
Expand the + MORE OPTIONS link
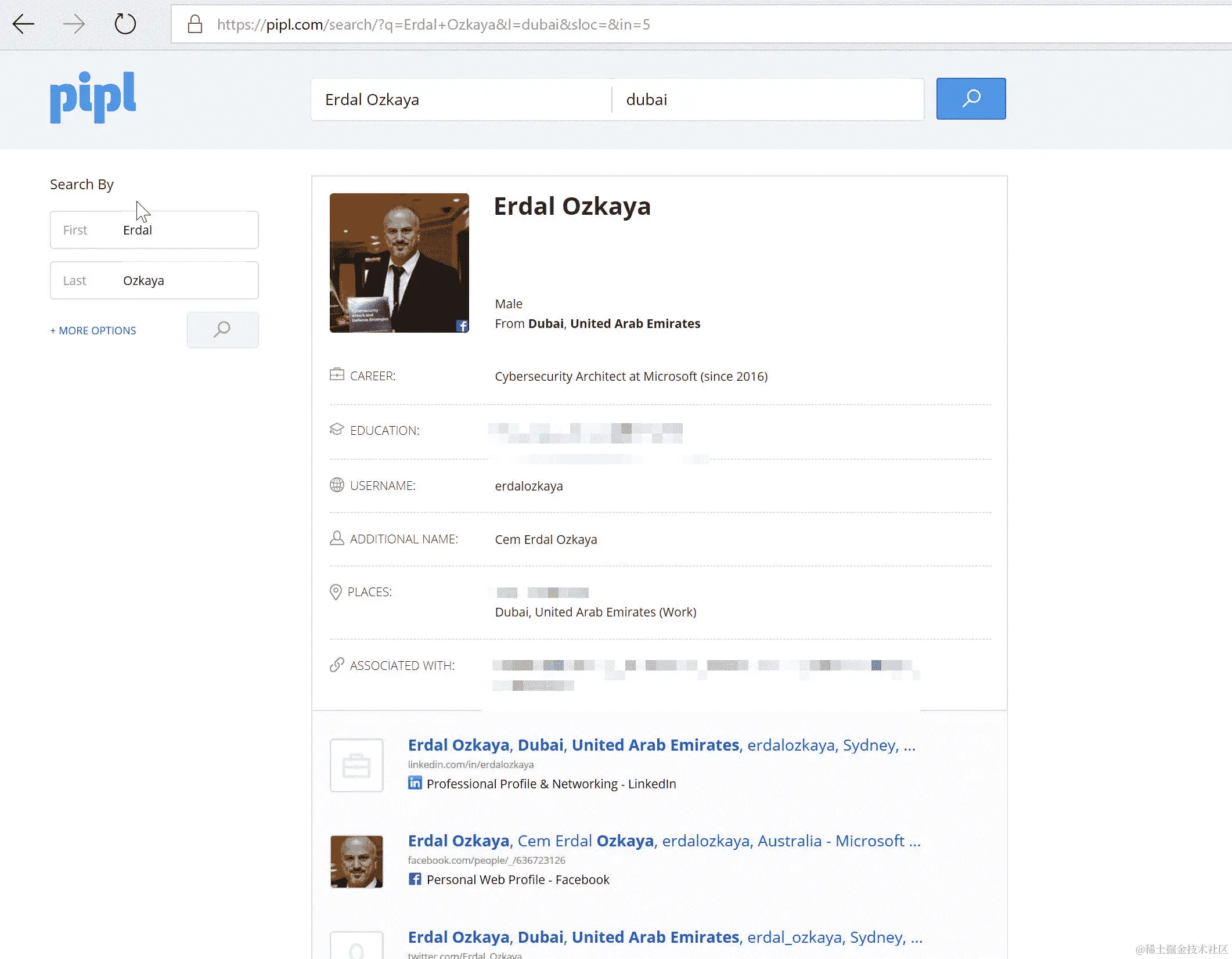(93, 330)
